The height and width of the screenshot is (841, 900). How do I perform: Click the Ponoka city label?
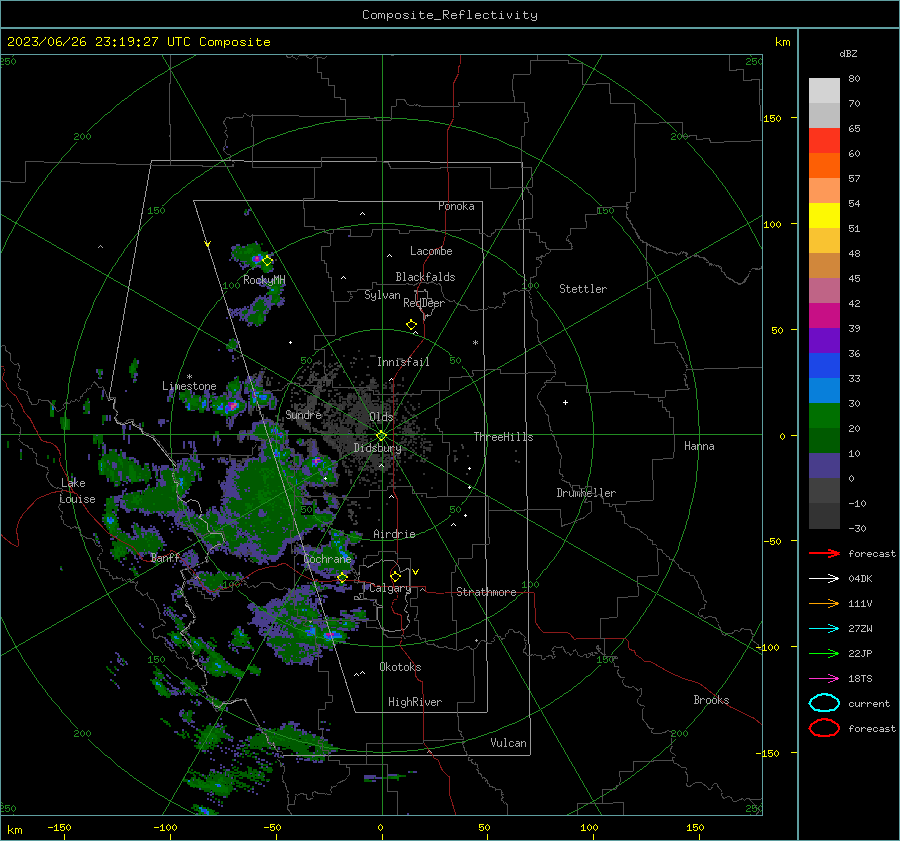pyautogui.click(x=456, y=206)
